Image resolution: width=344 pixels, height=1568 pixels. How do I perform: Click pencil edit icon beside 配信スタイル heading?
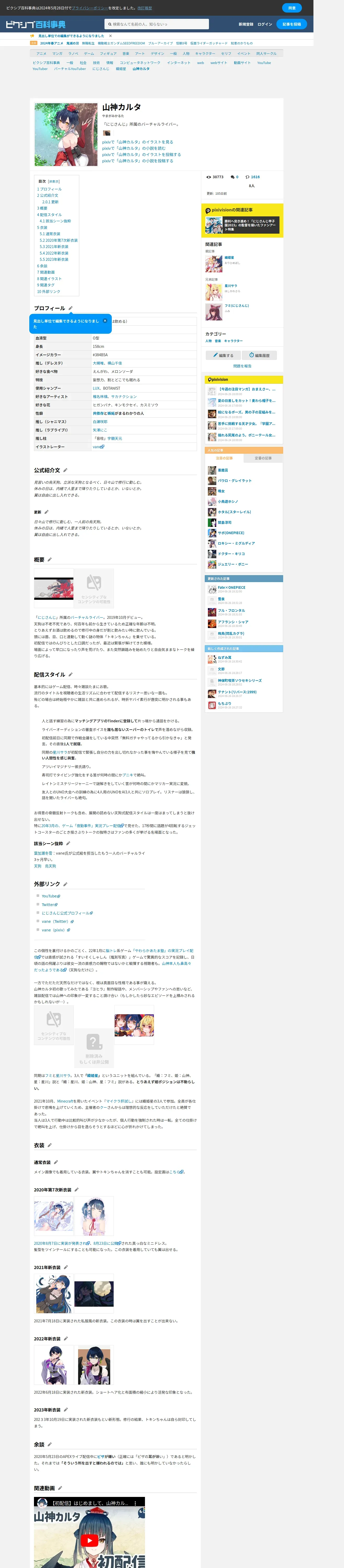(x=71, y=675)
